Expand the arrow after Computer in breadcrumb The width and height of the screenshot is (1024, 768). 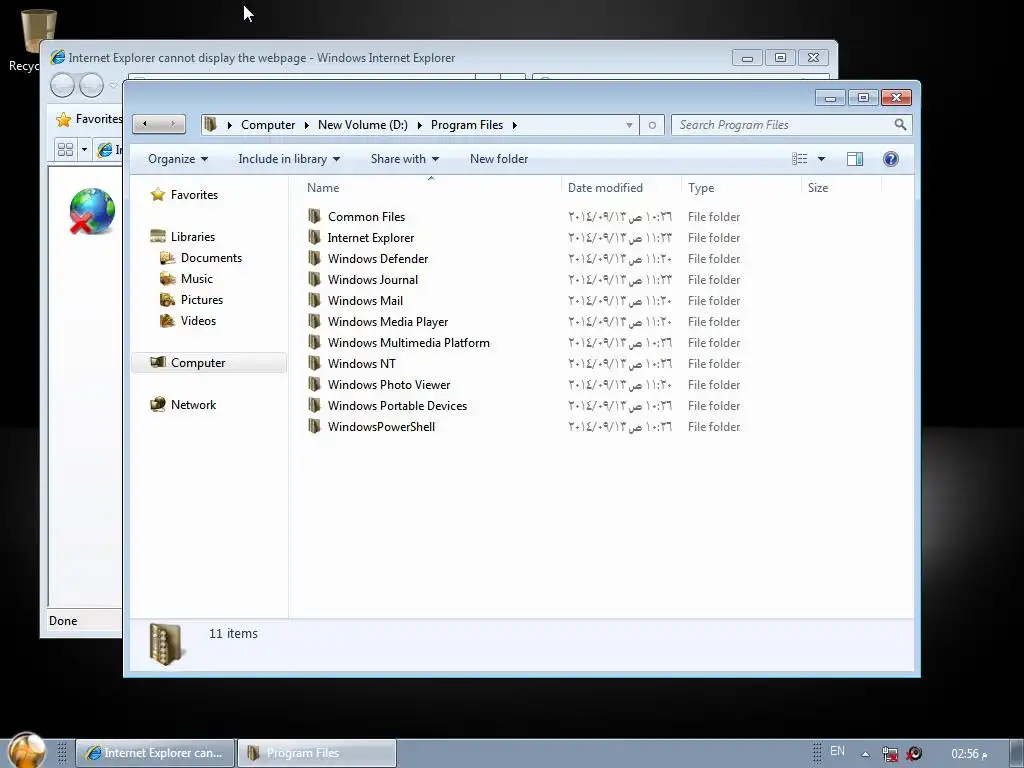click(x=306, y=125)
